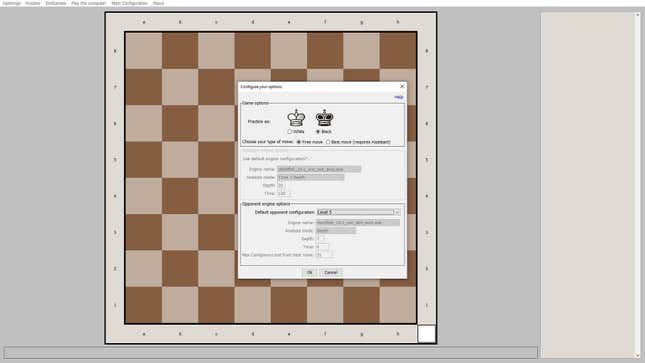Open the Play the computer menu
The image size is (645, 363).
pos(89,3)
